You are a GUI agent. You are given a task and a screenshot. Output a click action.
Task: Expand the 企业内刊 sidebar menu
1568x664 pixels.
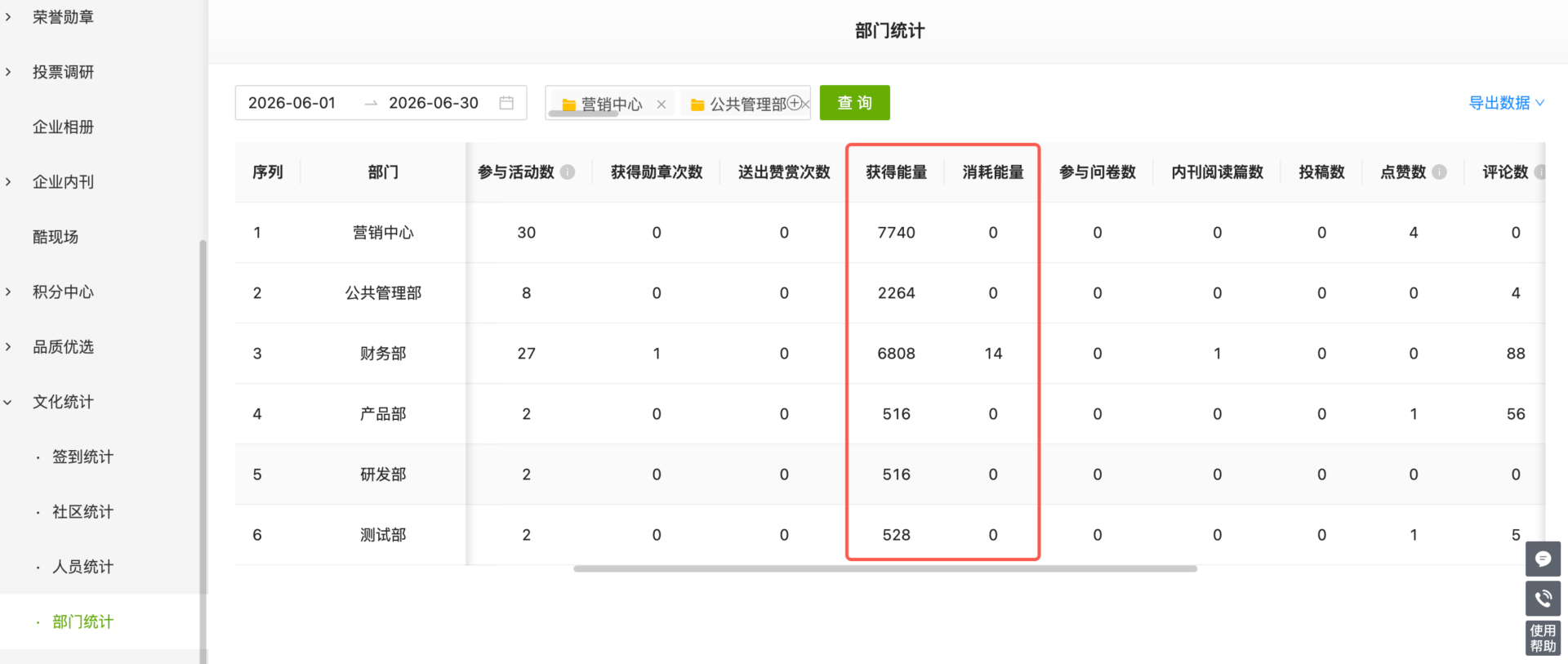63,181
